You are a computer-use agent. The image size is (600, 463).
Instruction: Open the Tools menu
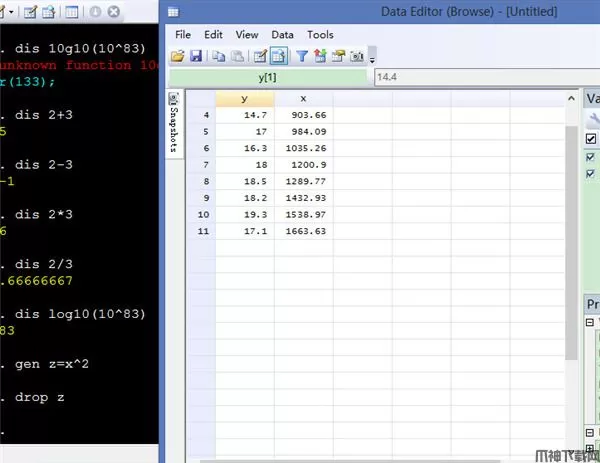[320, 35]
